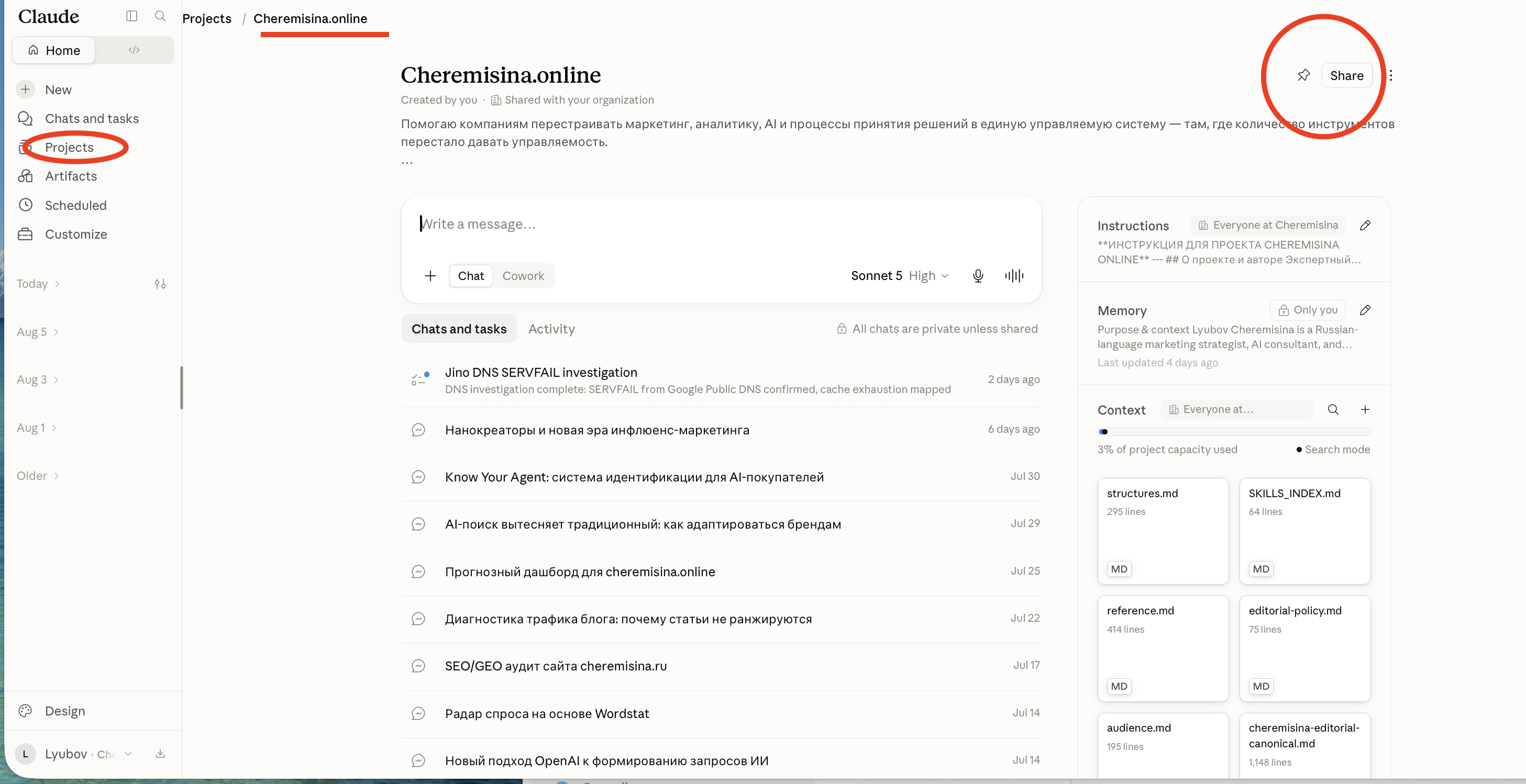Open the SEO/GEO аудит сайта chat
The width and height of the screenshot is (1526, 784).
click(721, 666)
